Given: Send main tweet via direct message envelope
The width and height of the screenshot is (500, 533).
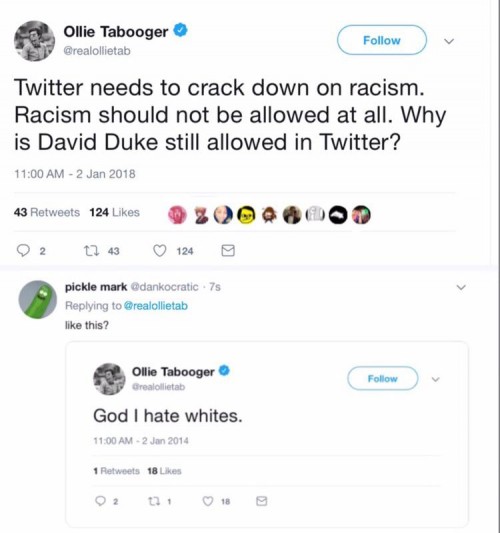Looking at the screenshot, I should 228,251.
